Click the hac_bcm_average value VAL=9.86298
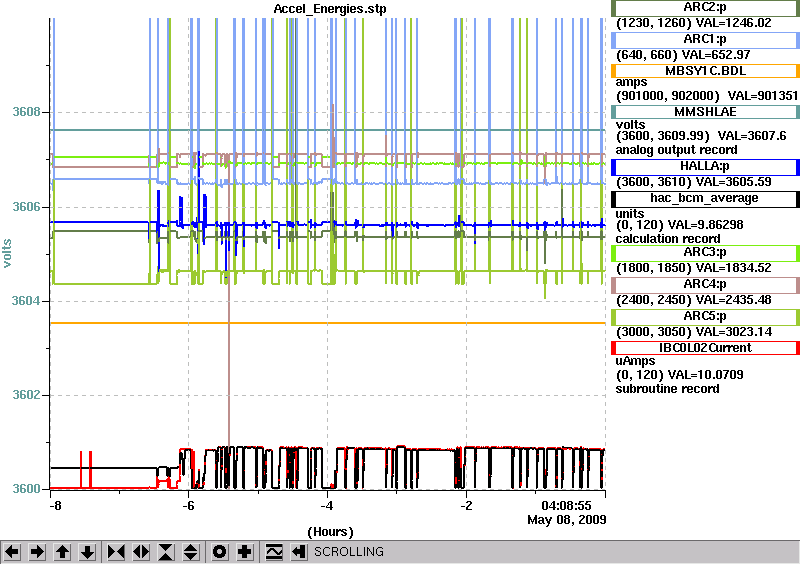Viewport: 800px width, 564px height. [706, 225]
